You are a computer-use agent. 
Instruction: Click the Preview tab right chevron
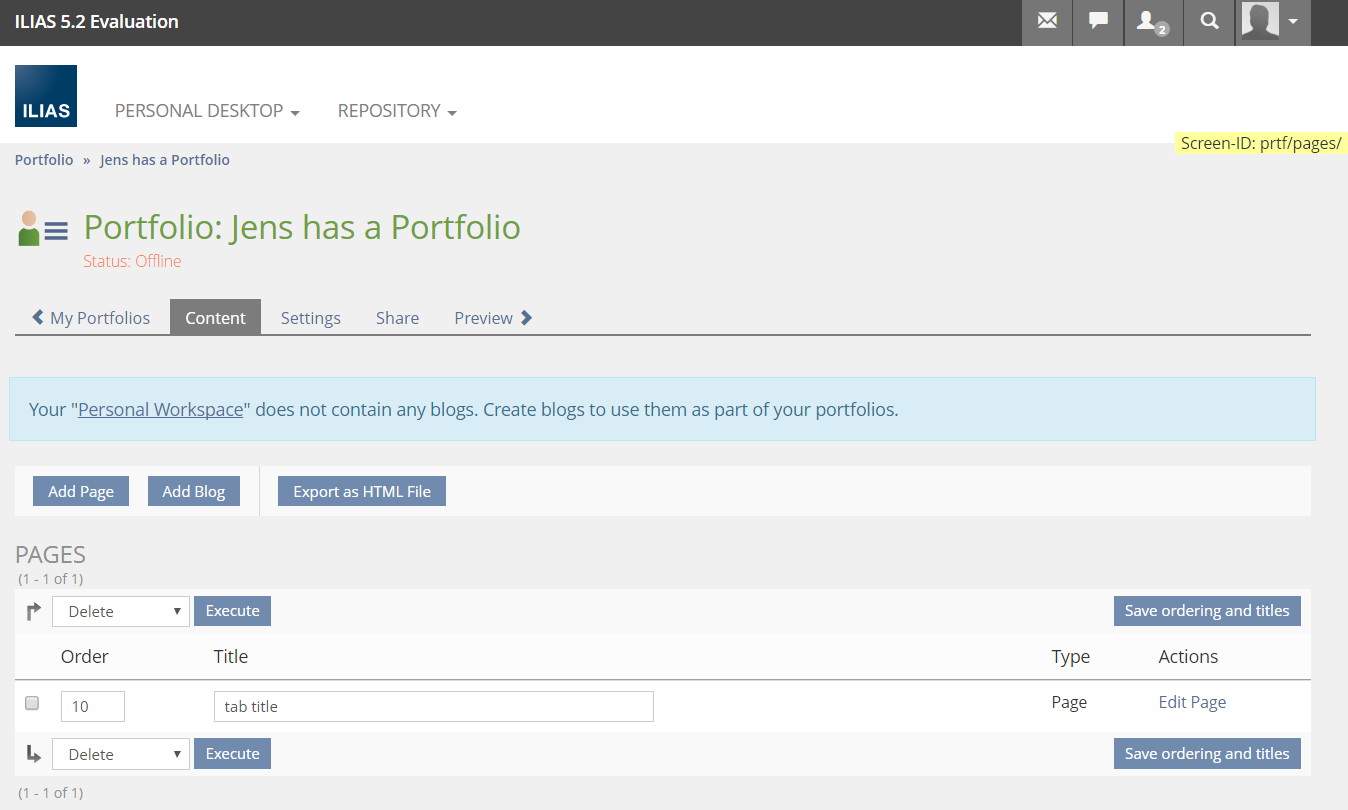tap(527, 318)
